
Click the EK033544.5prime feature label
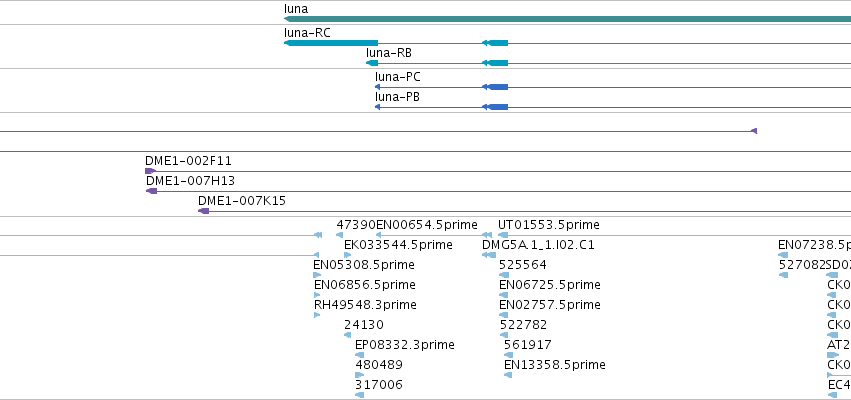[398, 245]
